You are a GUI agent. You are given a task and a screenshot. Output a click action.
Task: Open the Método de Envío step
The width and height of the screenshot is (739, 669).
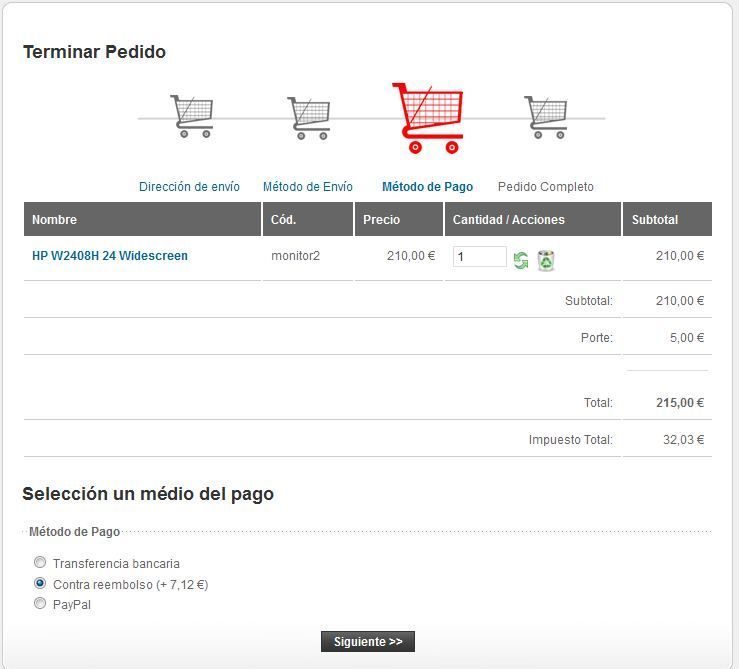coord(308,187)
